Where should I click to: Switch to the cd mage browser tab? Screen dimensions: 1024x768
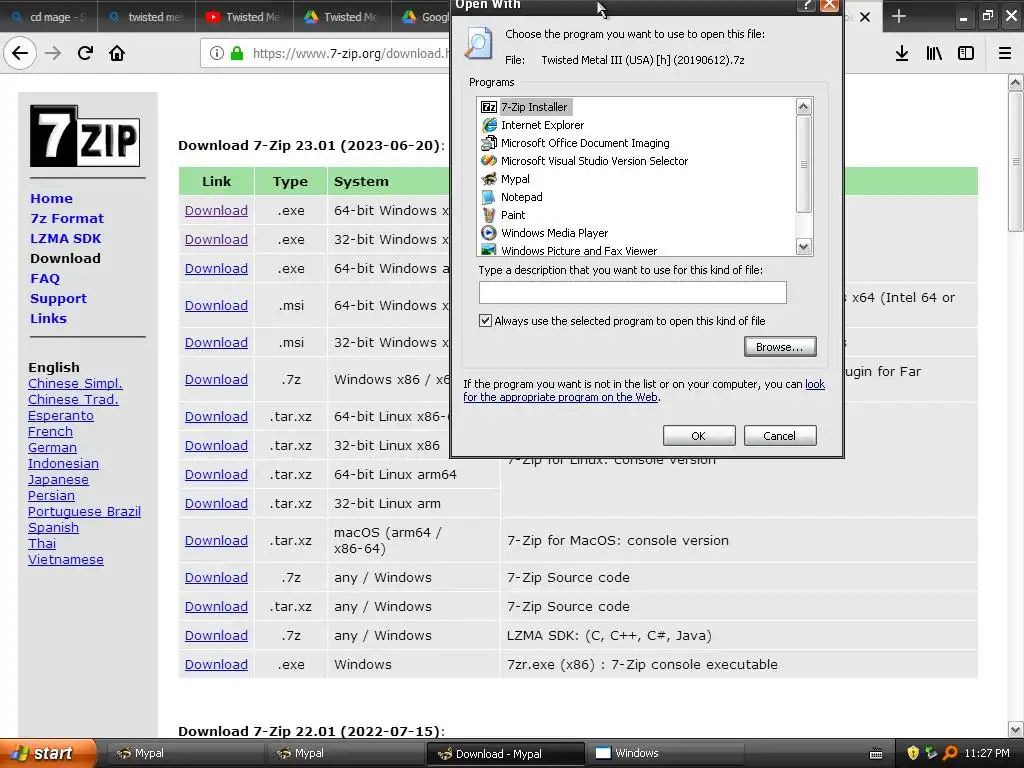click(x=49, y=17)
